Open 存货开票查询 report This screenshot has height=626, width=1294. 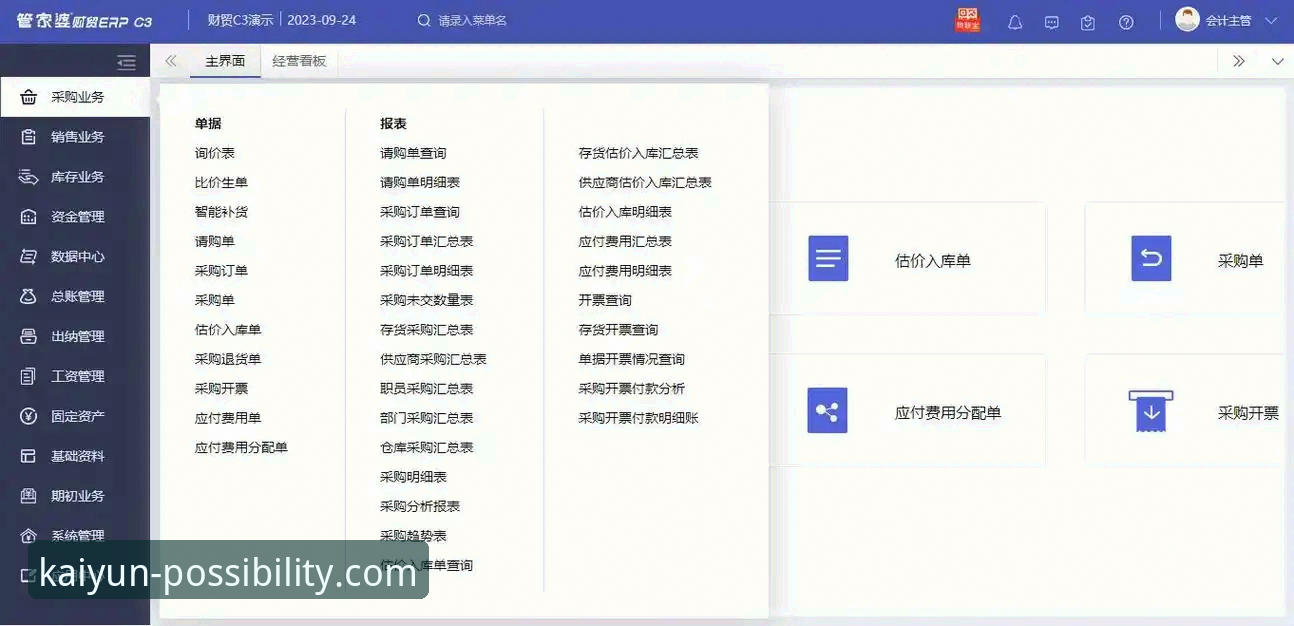click(618, 329)
